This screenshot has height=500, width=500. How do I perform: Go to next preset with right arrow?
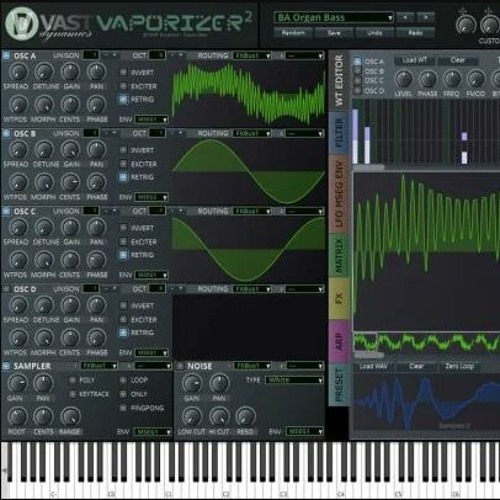pyautogui.click(x=426, y=17)
